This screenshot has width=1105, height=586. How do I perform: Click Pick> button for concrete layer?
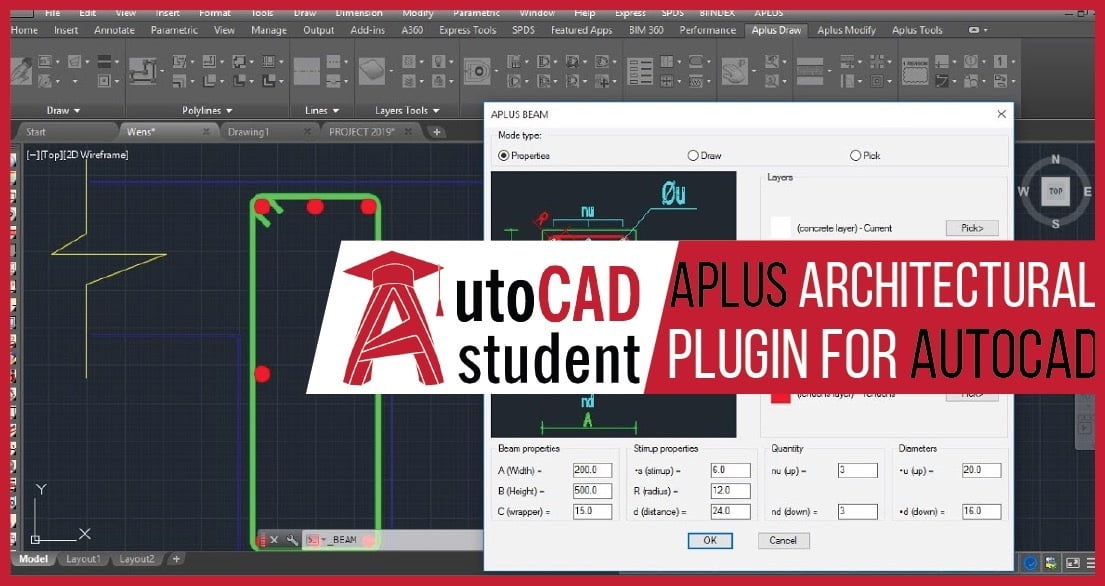(x=972, y=228)
